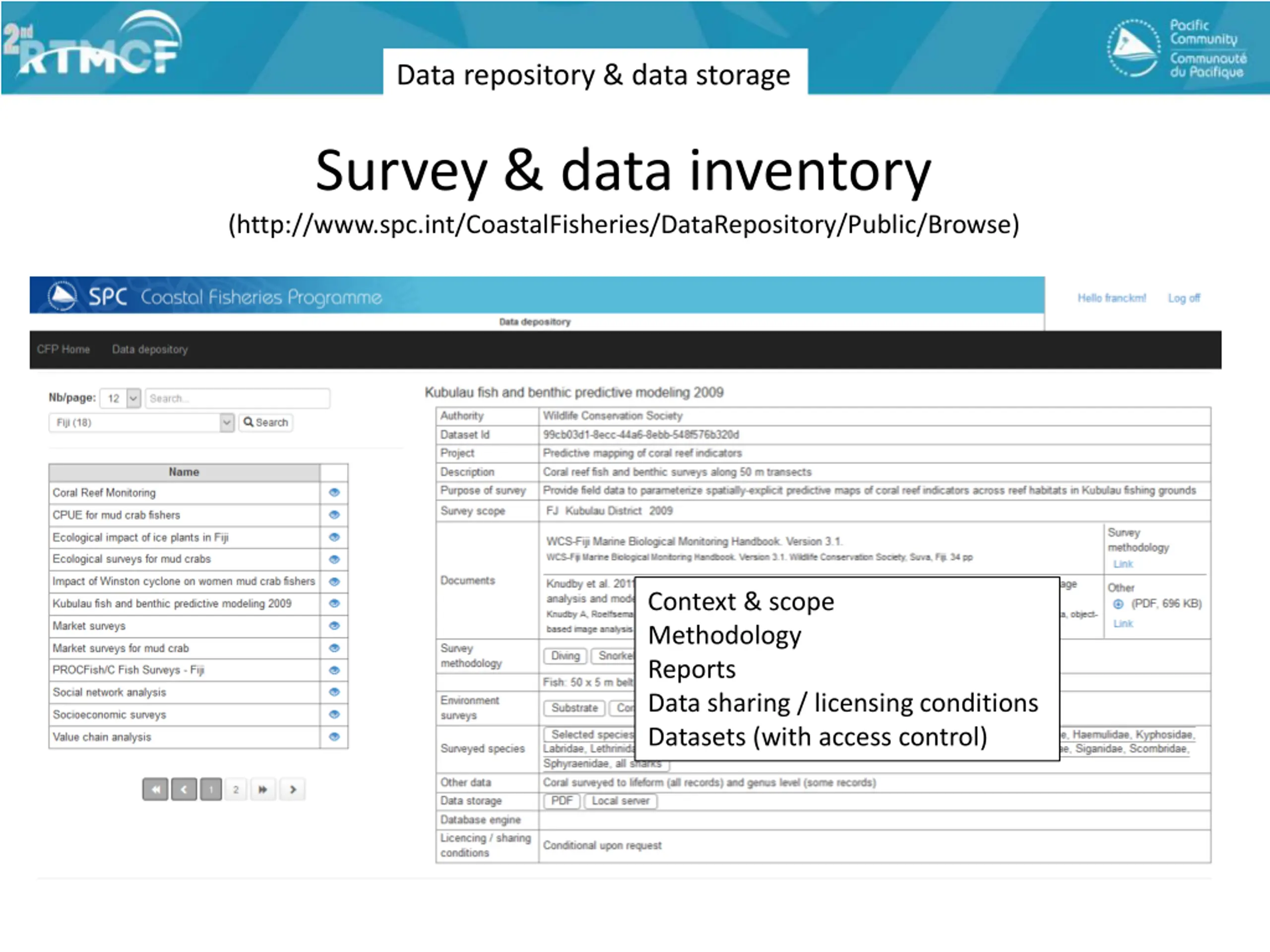Image resolution: width=1270 pixels, height=952 pixels.
Task: Click the Search button
Action: [x=266, y=422]
